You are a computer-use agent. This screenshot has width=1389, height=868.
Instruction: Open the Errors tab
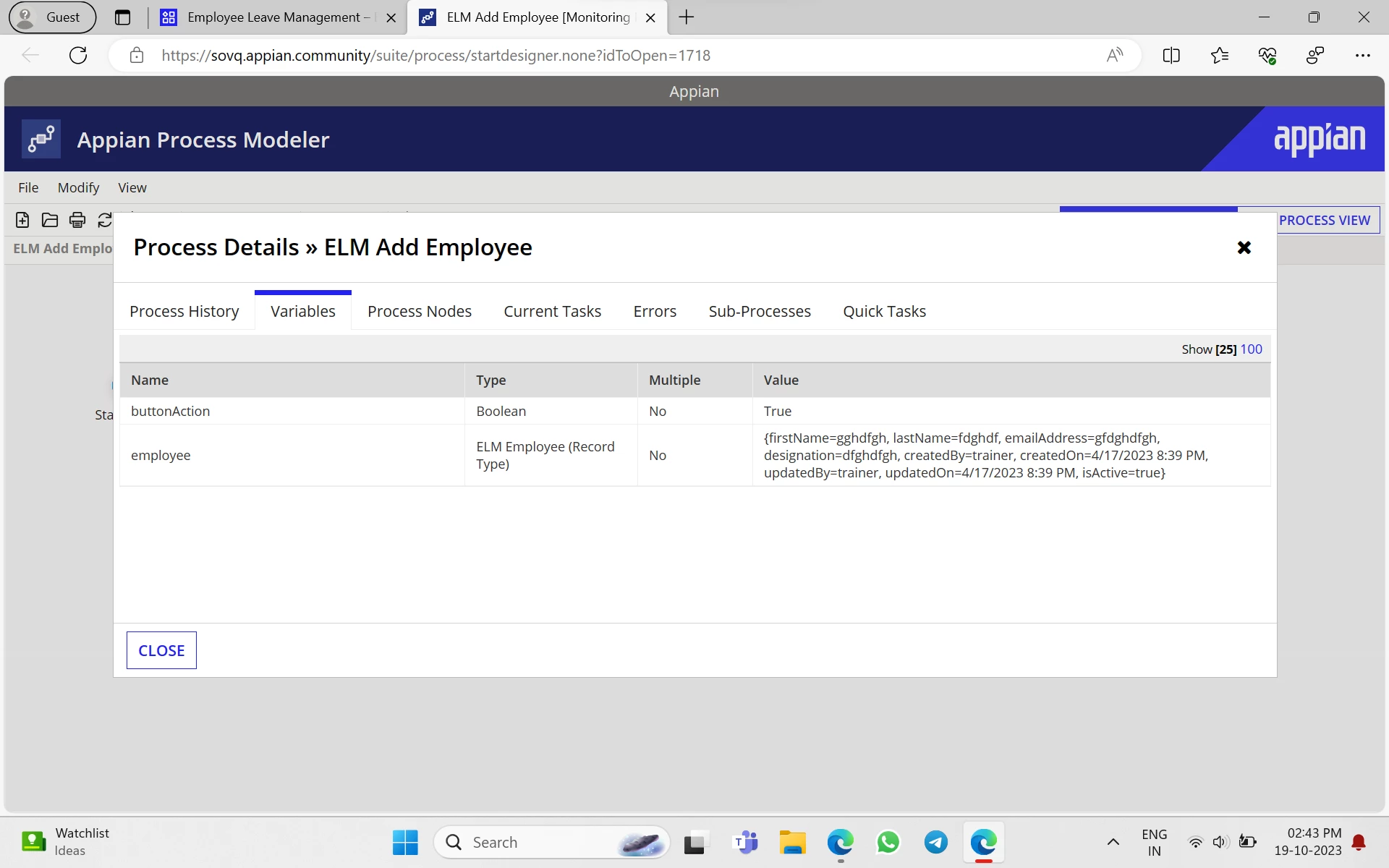click(655, 311)
